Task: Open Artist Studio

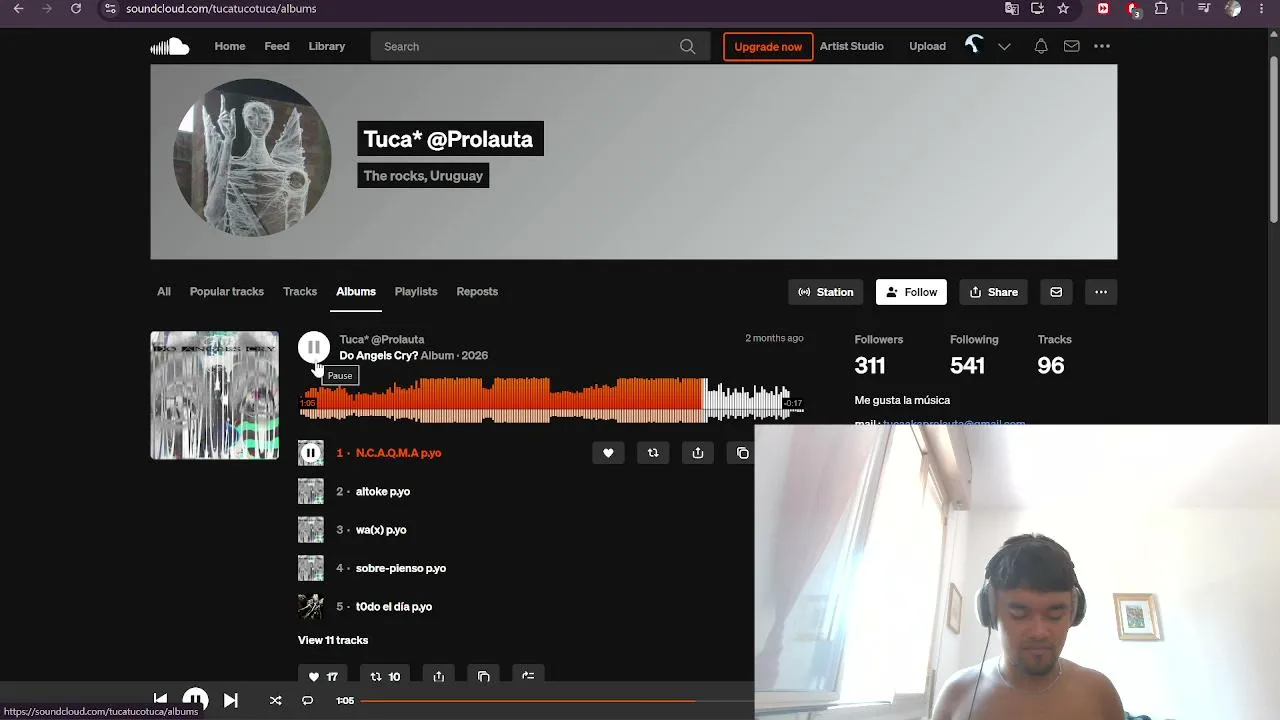Action: [x=852, y=46]
